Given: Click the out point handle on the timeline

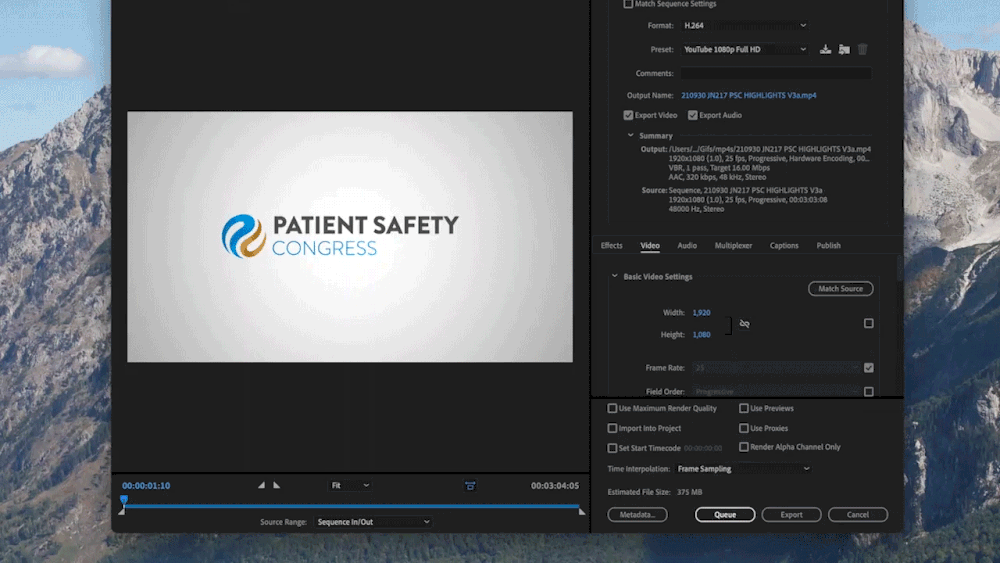Looking at the screenshot, I should [x=582, y=511].
